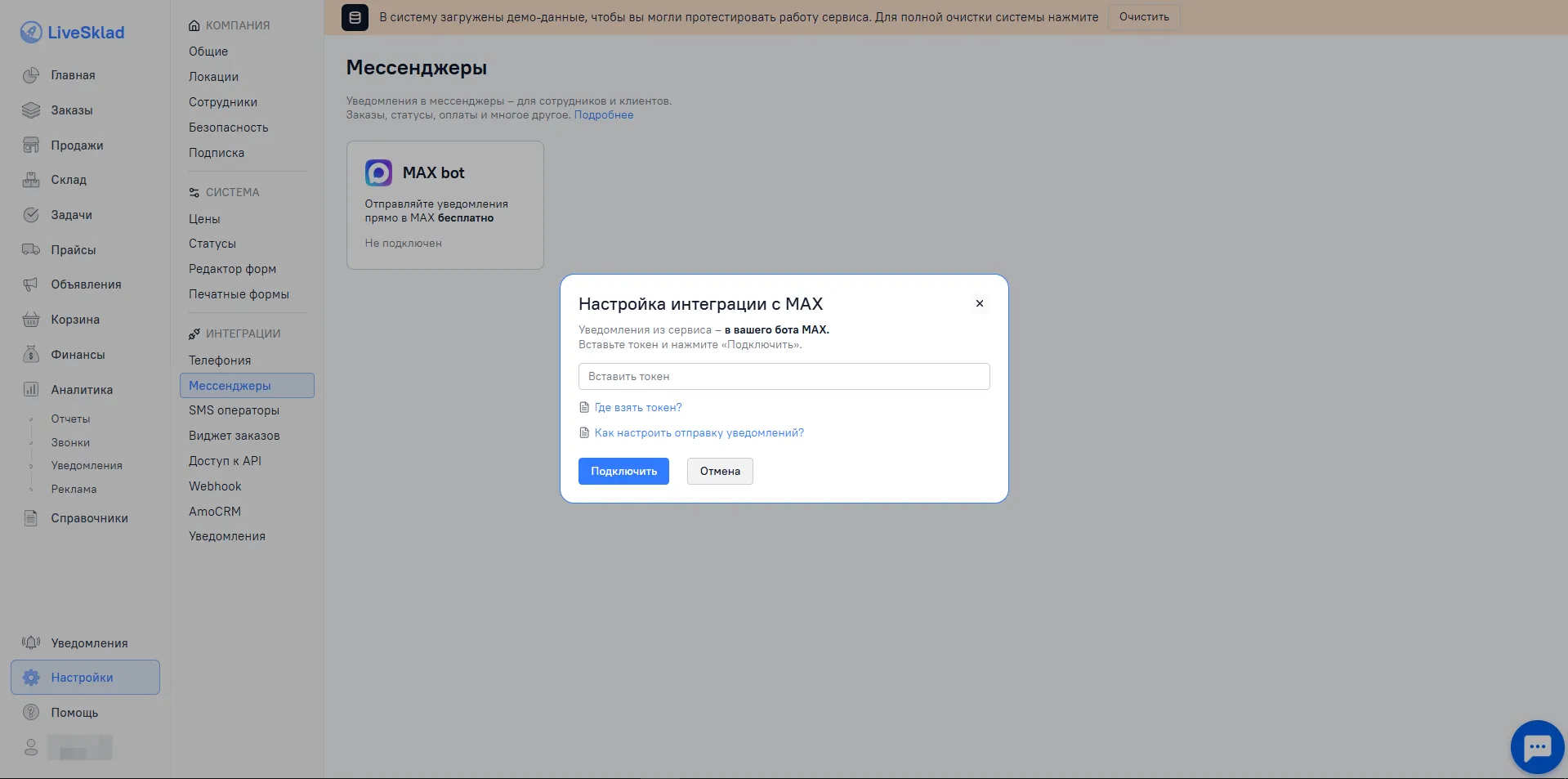Cancel the integration with Отмена button

point(720,472)
